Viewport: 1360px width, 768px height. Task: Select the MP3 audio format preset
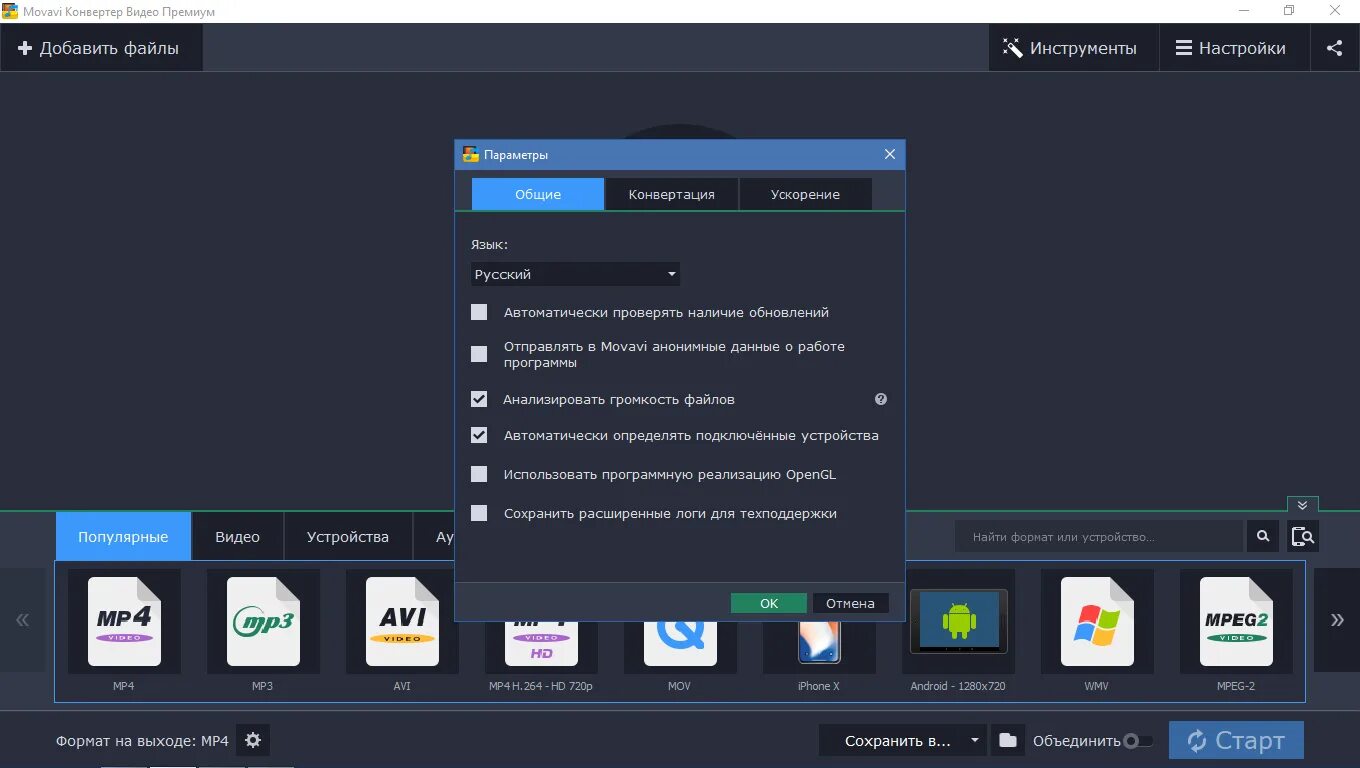point(263,621)
